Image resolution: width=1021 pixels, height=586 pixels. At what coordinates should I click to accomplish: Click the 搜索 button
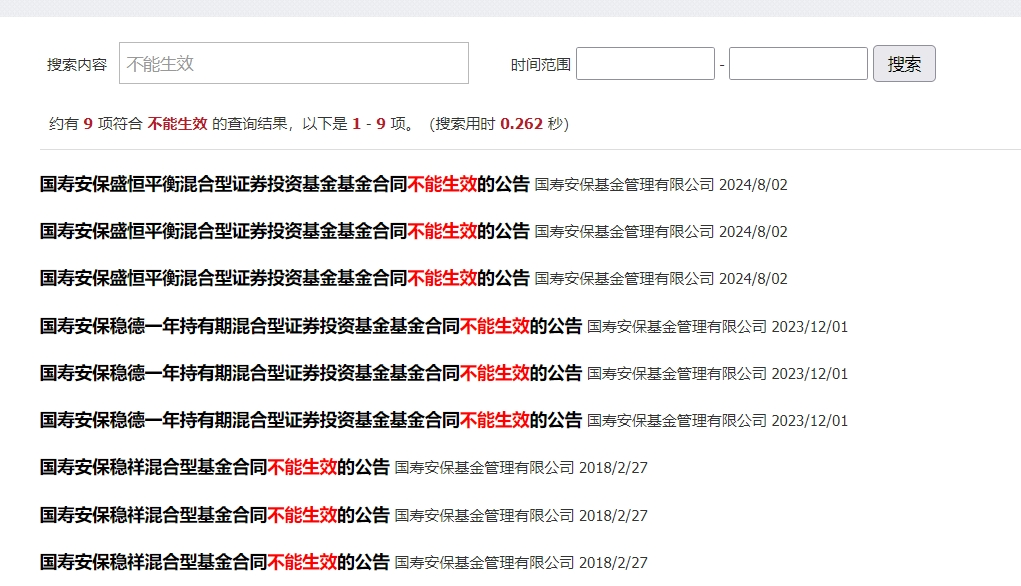point(904,64)
